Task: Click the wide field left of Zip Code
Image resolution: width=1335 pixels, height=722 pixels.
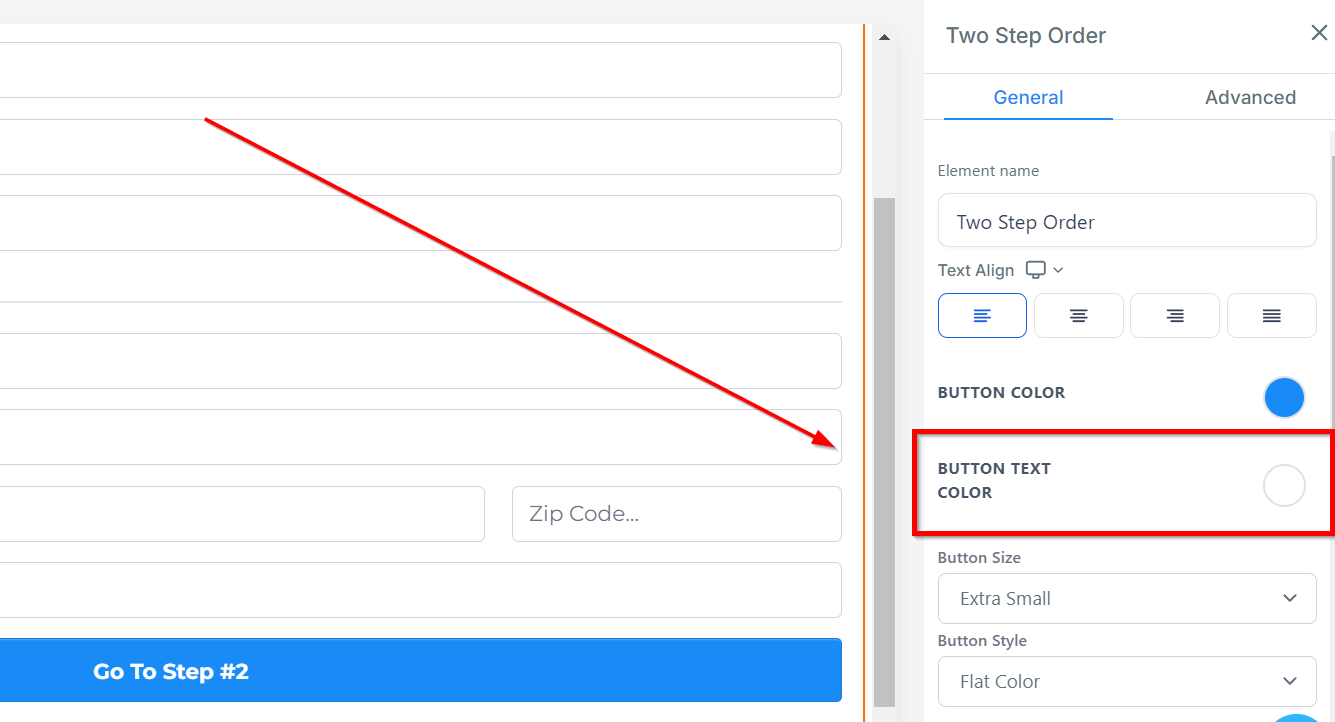Action: coord(240,514)
